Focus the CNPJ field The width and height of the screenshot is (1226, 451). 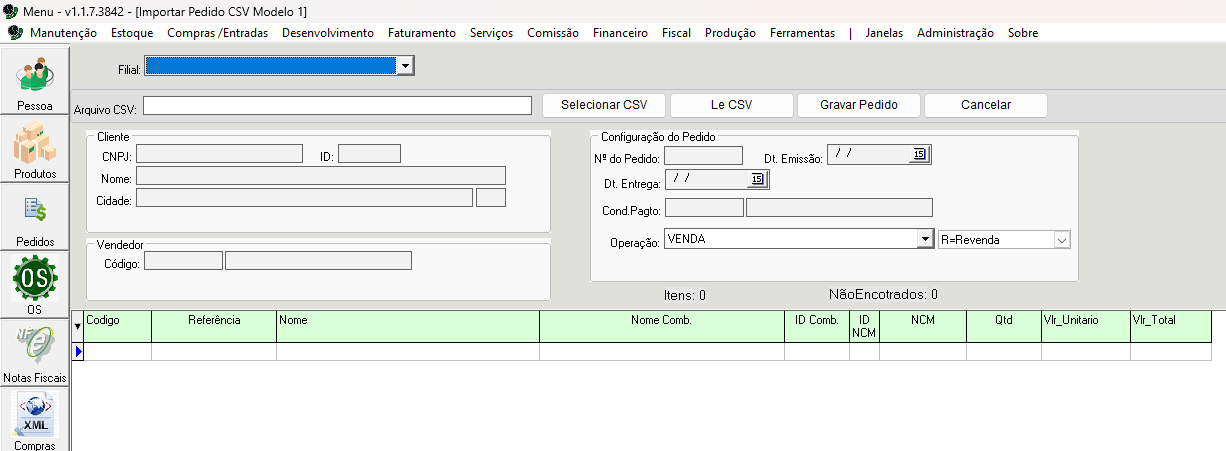coord(219,154)
